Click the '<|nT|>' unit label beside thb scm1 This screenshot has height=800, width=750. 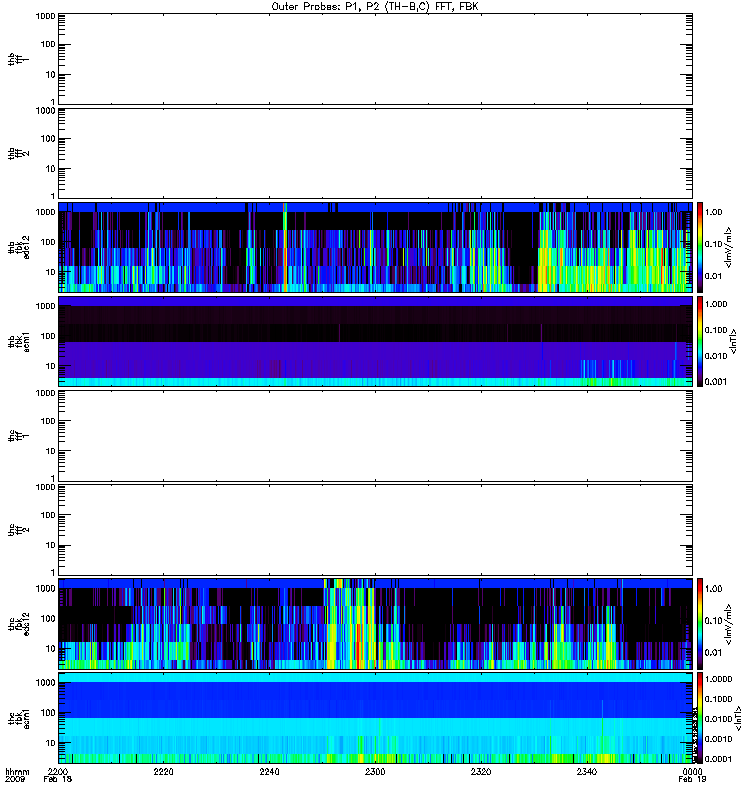click(734, 341)
